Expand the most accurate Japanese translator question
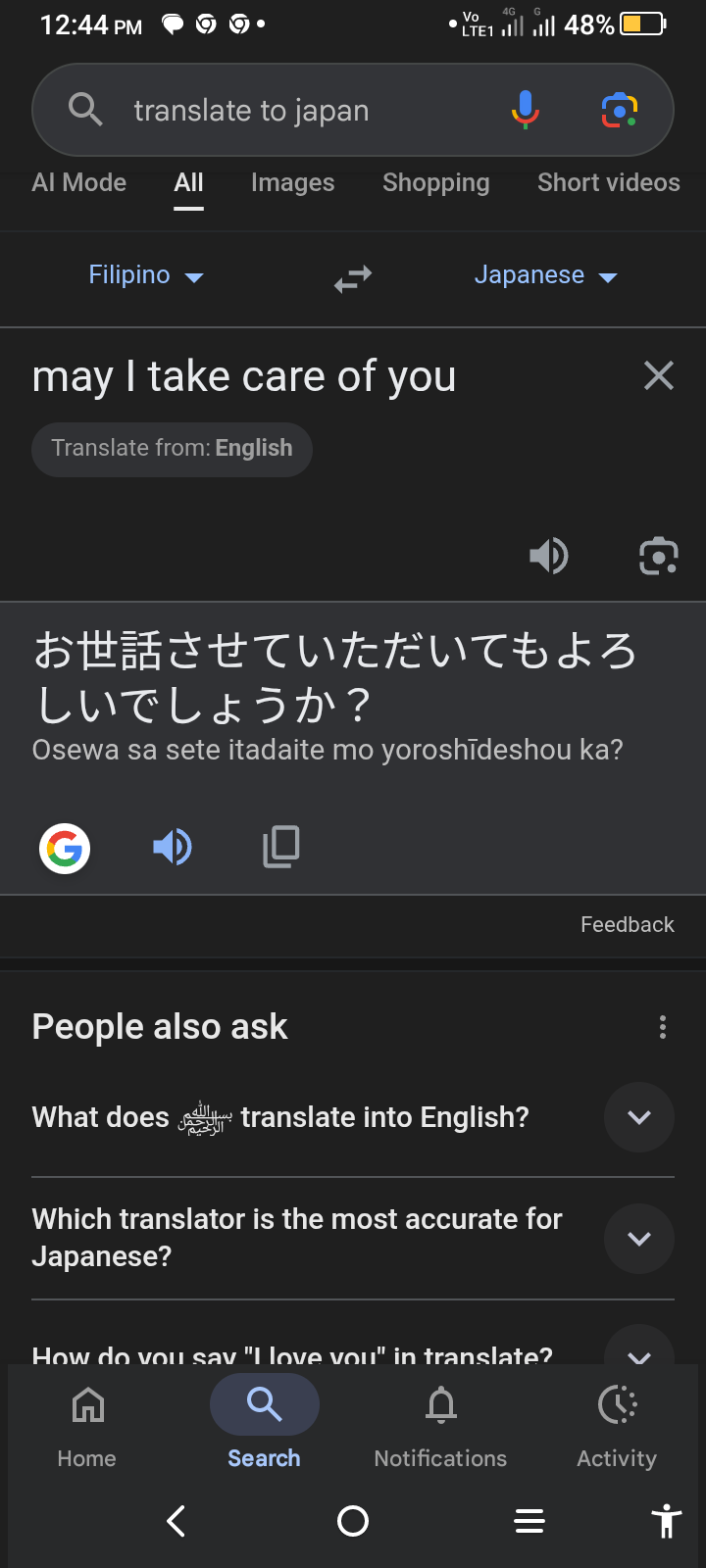Viewport: 706px width, 1568px height. 638,1239
